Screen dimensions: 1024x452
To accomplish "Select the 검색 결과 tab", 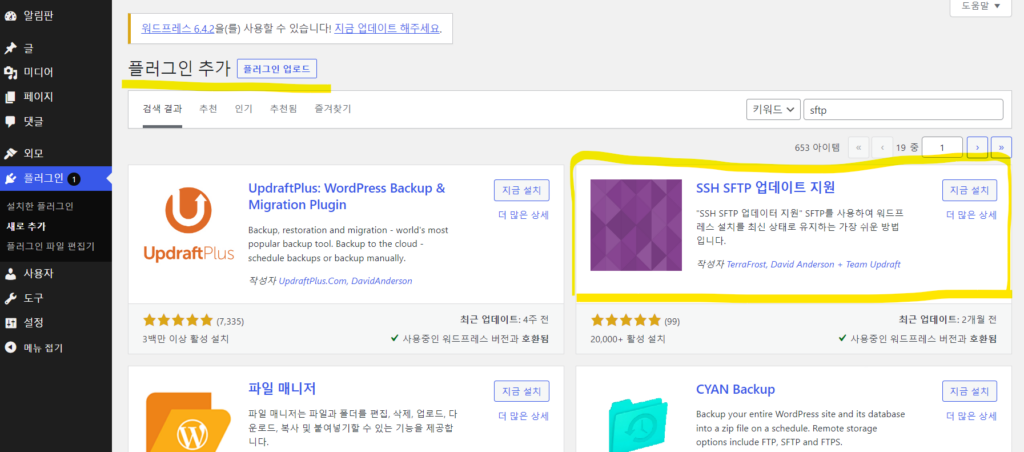I will (163, 109).
